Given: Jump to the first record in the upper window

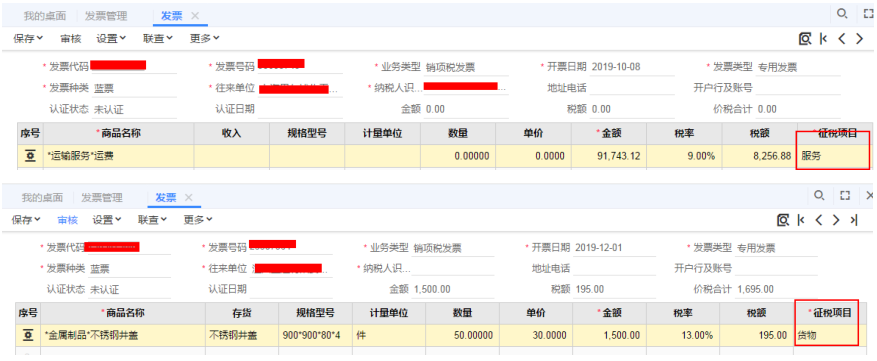Looking at the screenshot, I should [823, 39].
